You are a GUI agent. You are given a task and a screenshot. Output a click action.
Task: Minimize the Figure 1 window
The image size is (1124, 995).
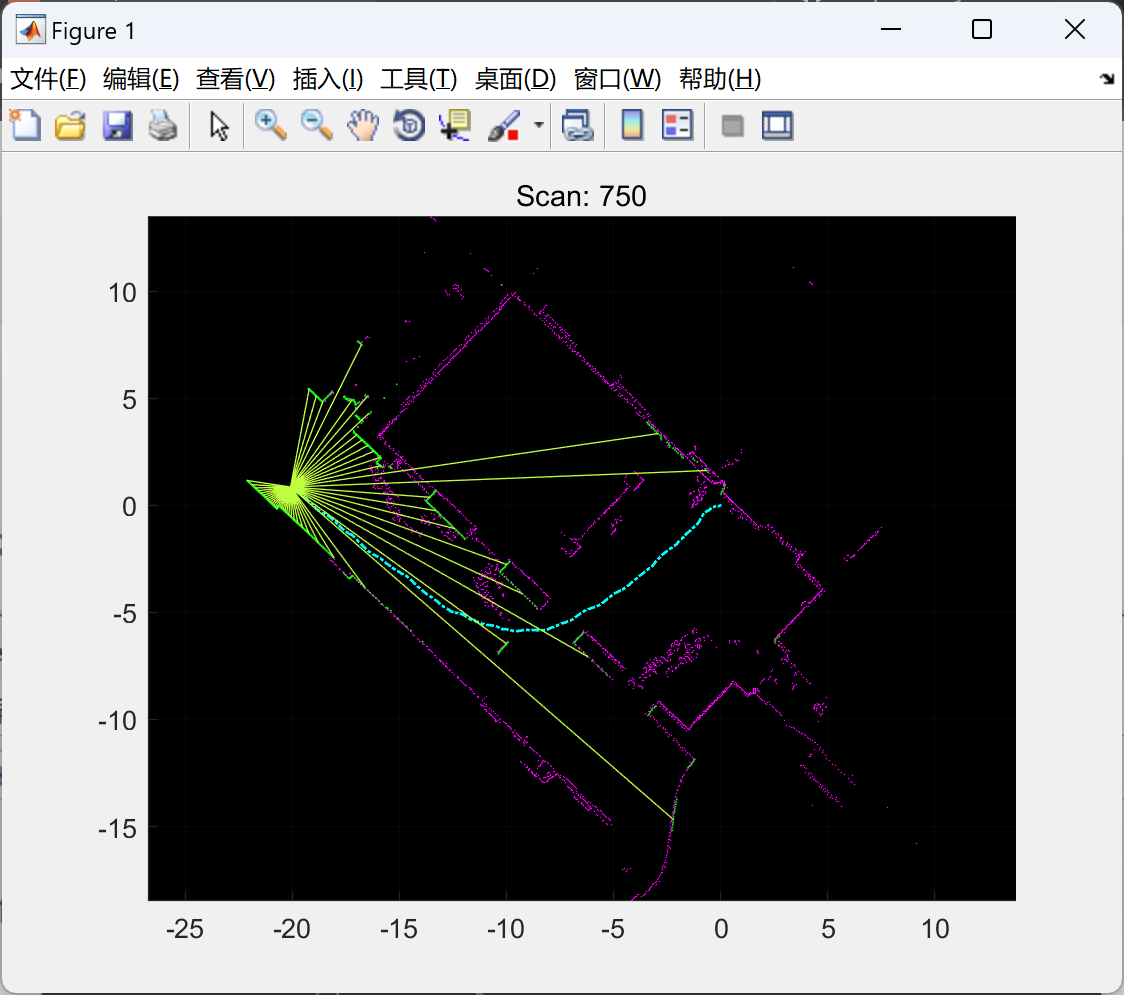891,29
